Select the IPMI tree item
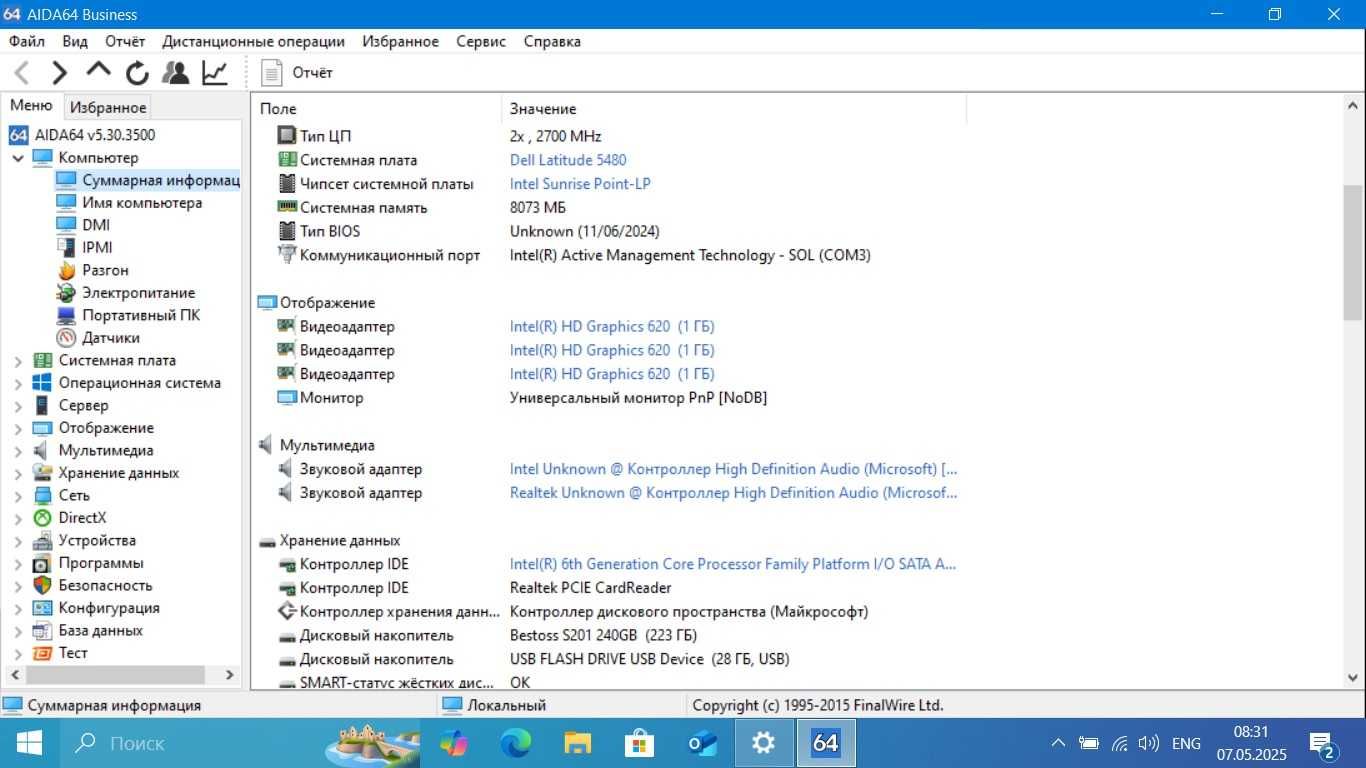 (97, 247)
